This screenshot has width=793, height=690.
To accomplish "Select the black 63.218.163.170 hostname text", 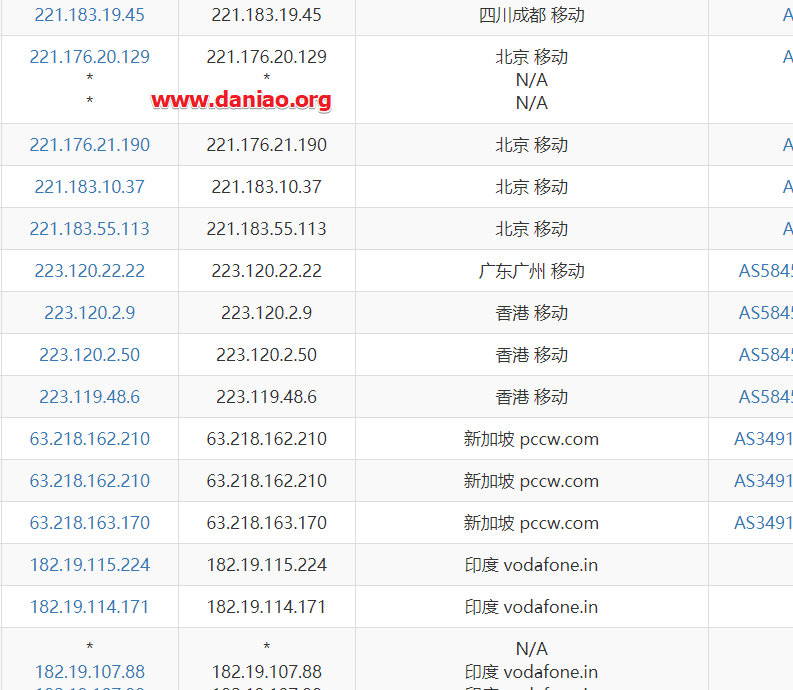I will (267, 523).
